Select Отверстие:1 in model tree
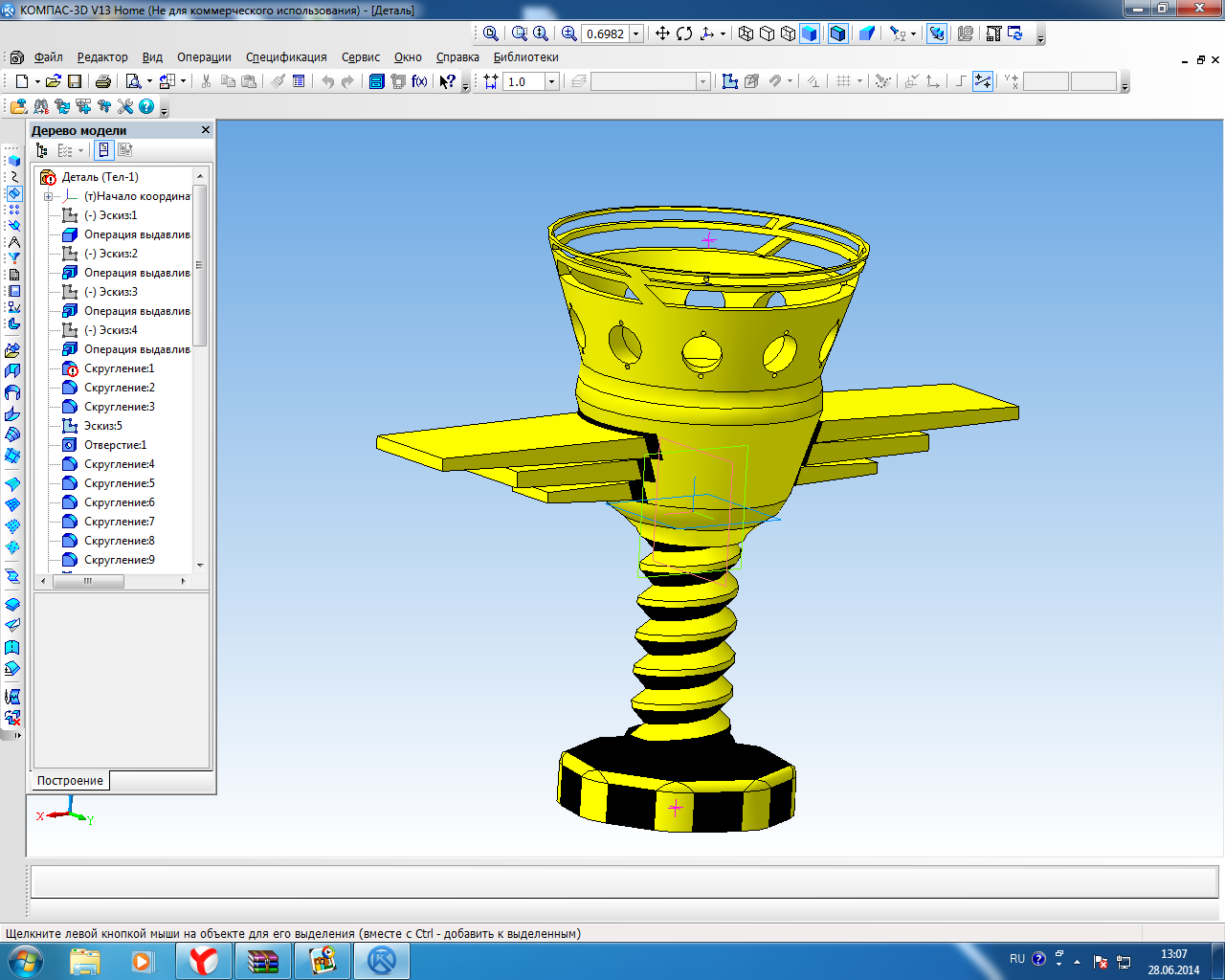 click(x=115, y=445)
